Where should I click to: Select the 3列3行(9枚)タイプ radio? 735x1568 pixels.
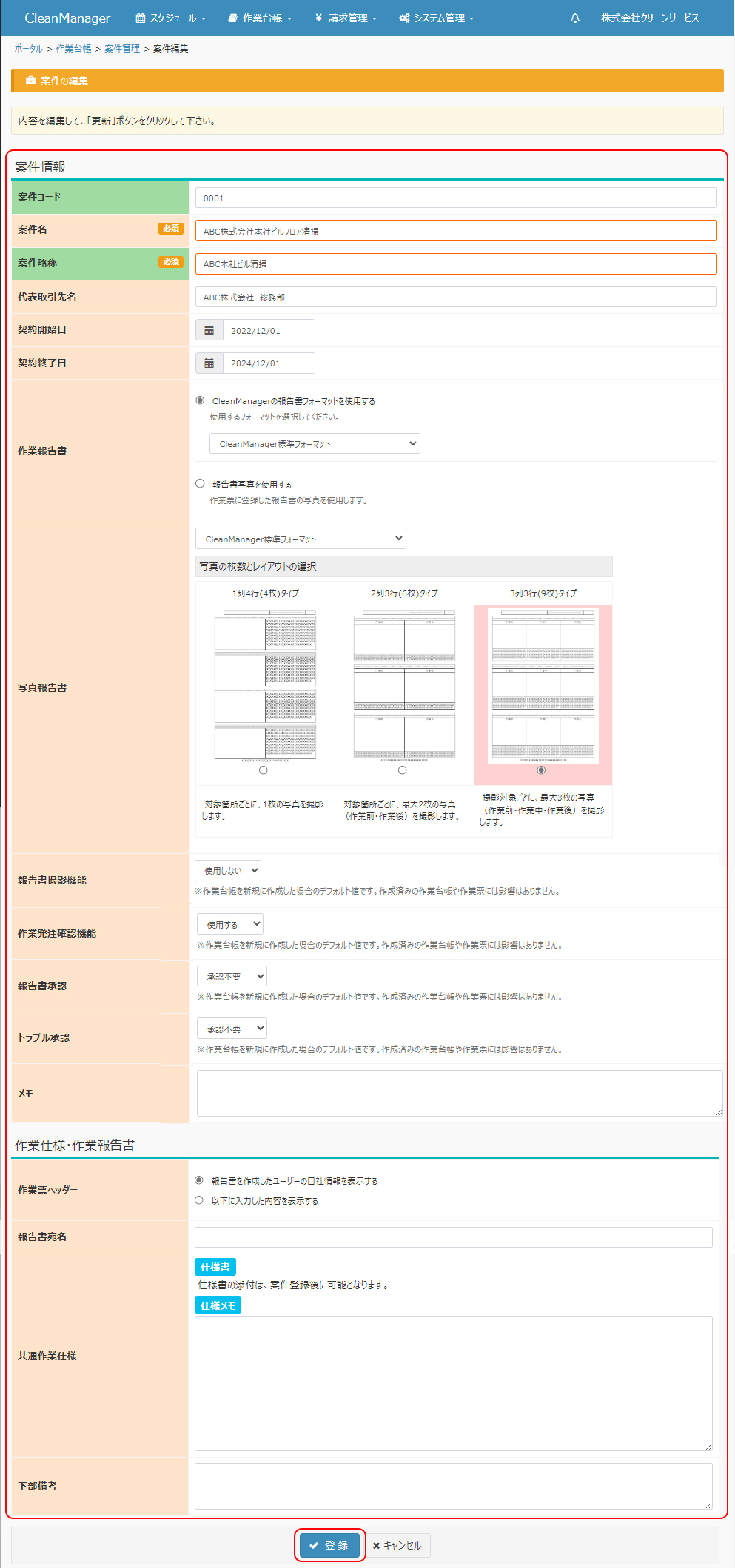pyautogui.click(x=541, y=770)
